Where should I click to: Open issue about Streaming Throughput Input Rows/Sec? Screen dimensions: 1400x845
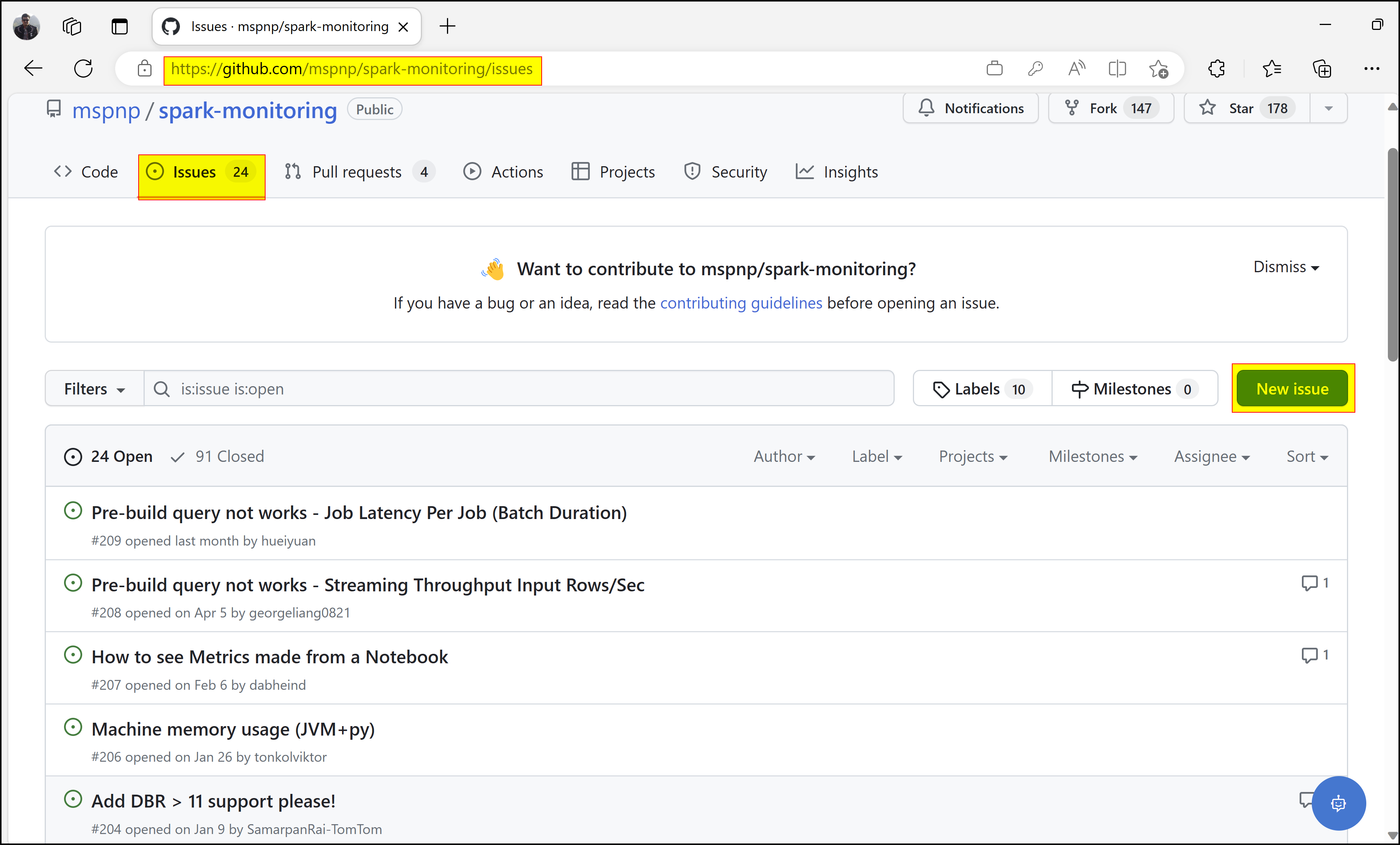[367, 585]
